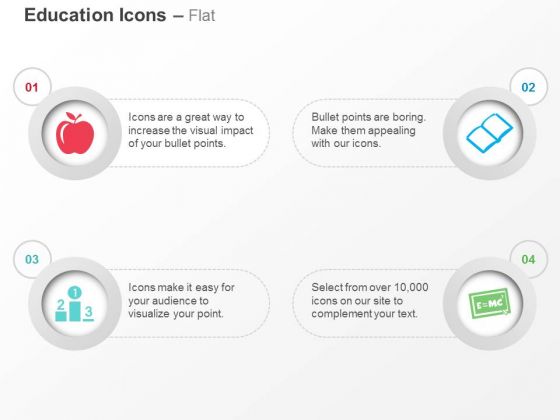Click the red 01 number badge
Image resolution: width=560 pixels, height=420 pixels.
[x=32, y=87]
